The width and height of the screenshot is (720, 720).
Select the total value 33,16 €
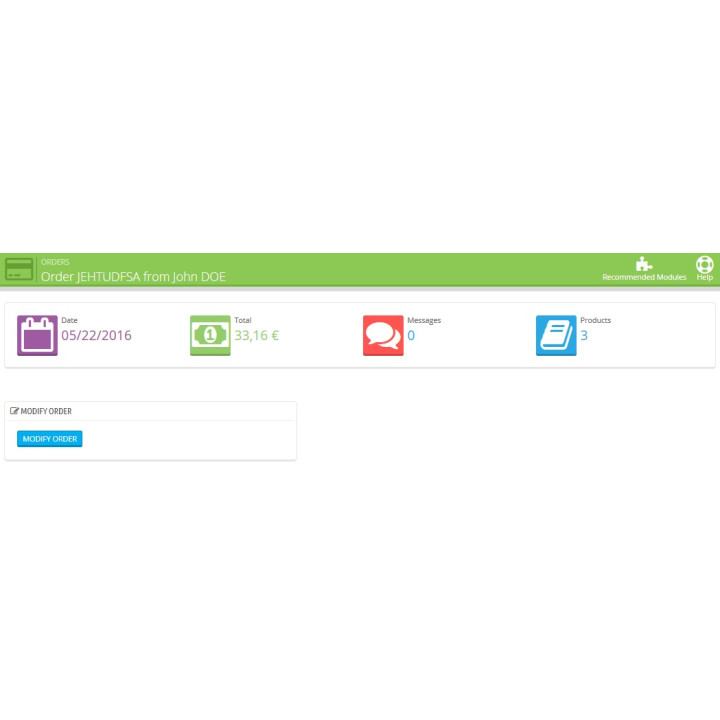pos(257,336)
